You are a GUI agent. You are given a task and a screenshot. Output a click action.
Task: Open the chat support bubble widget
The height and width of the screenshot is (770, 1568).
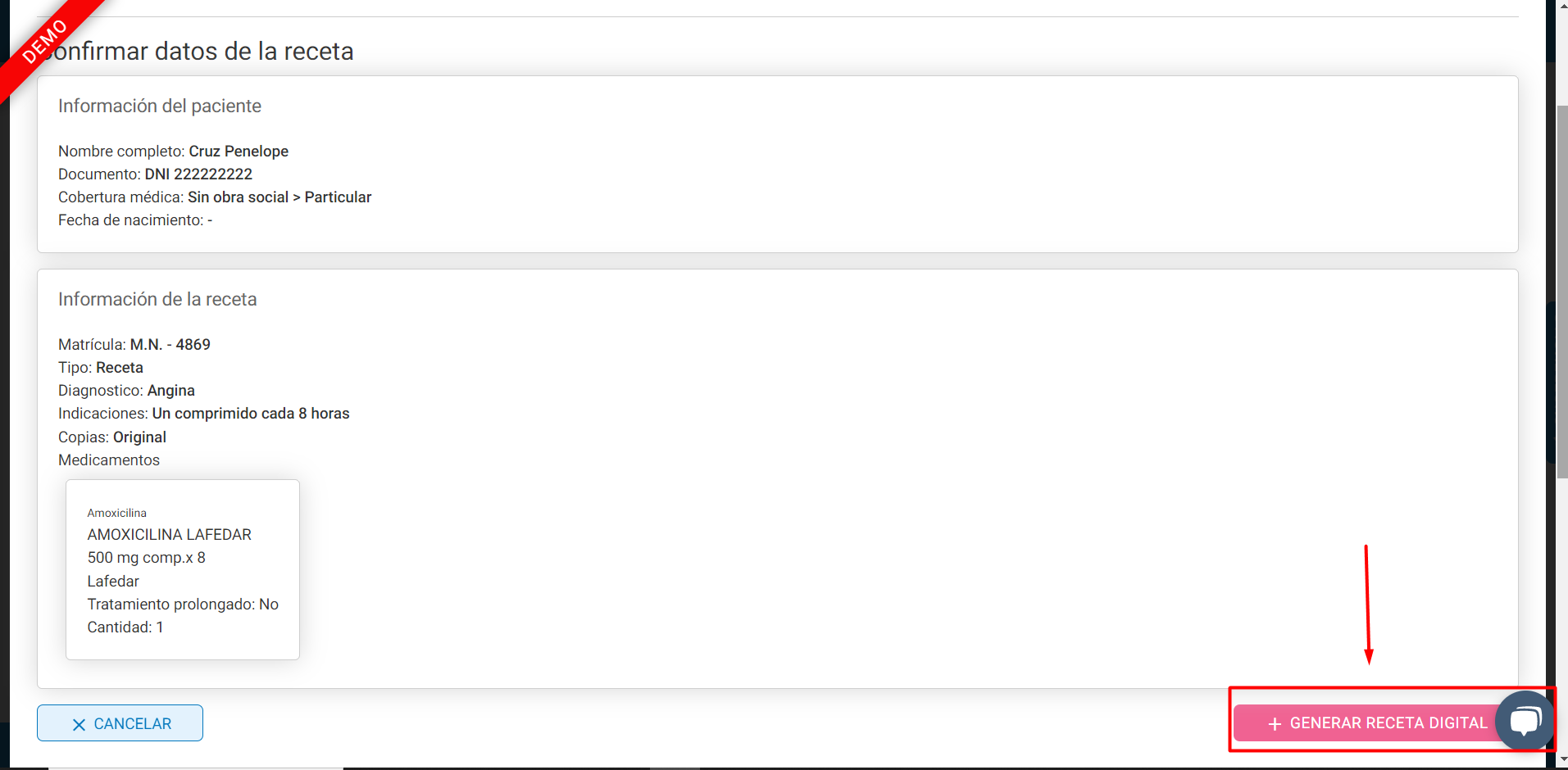1525,721
